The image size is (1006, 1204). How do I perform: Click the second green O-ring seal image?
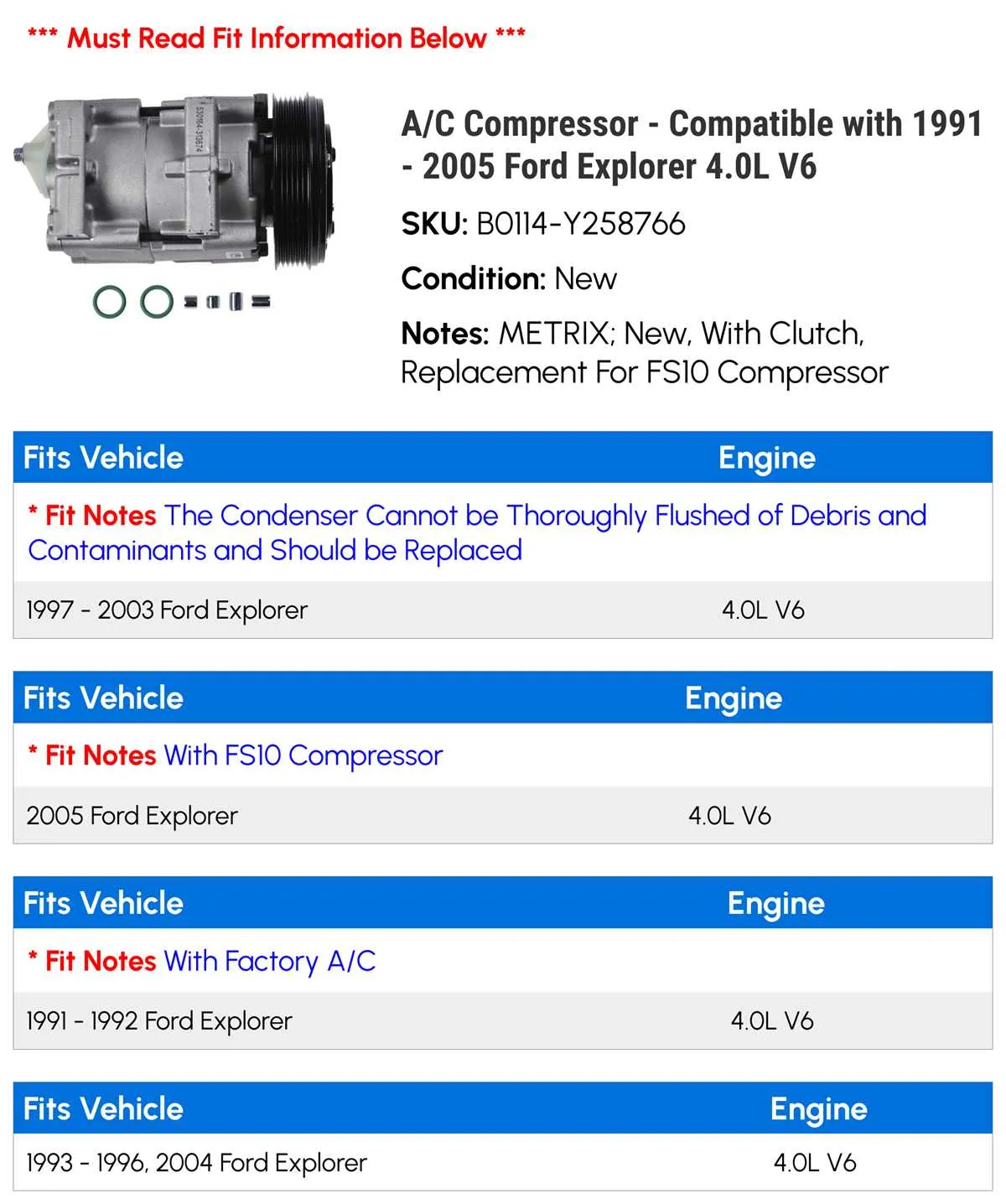point(157,302)
